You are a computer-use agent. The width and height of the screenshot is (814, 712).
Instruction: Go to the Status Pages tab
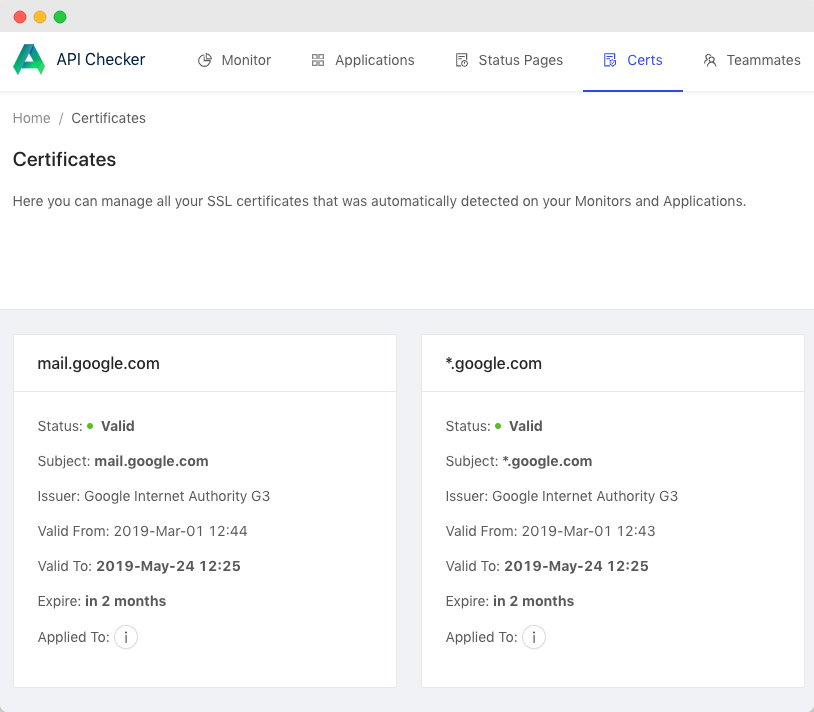(520, 60)
